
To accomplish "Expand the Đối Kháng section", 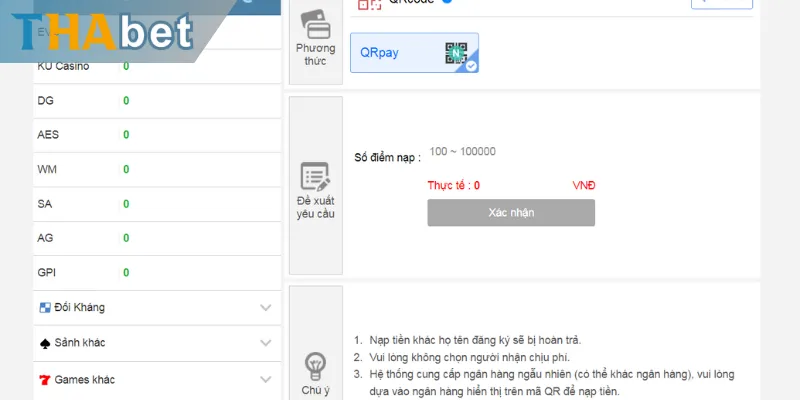I will tap(265, 307).
